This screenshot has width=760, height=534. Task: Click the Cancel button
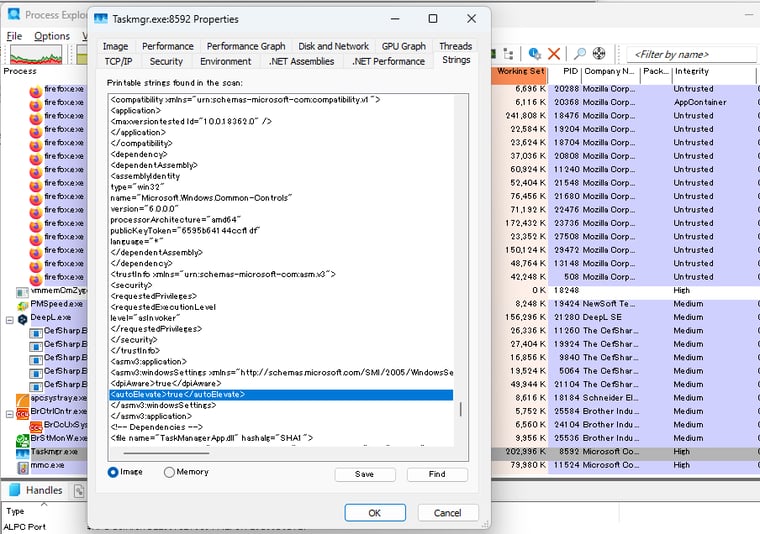(x=448, y=513)
